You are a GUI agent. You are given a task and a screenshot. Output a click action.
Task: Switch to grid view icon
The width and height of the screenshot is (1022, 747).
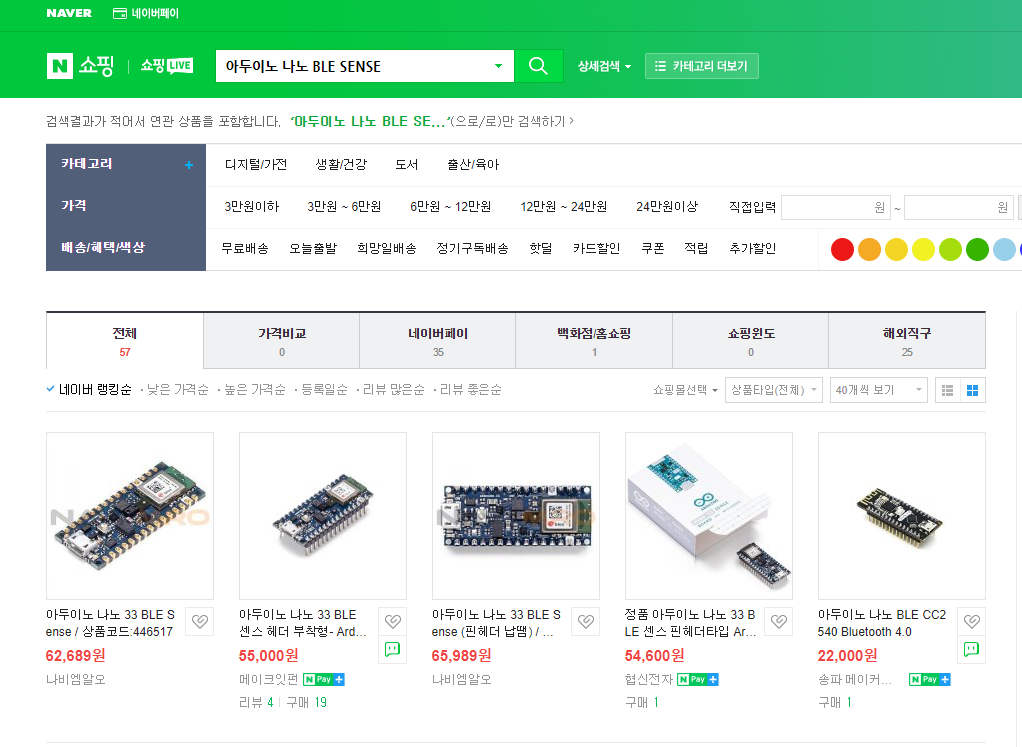pos(972,390)
